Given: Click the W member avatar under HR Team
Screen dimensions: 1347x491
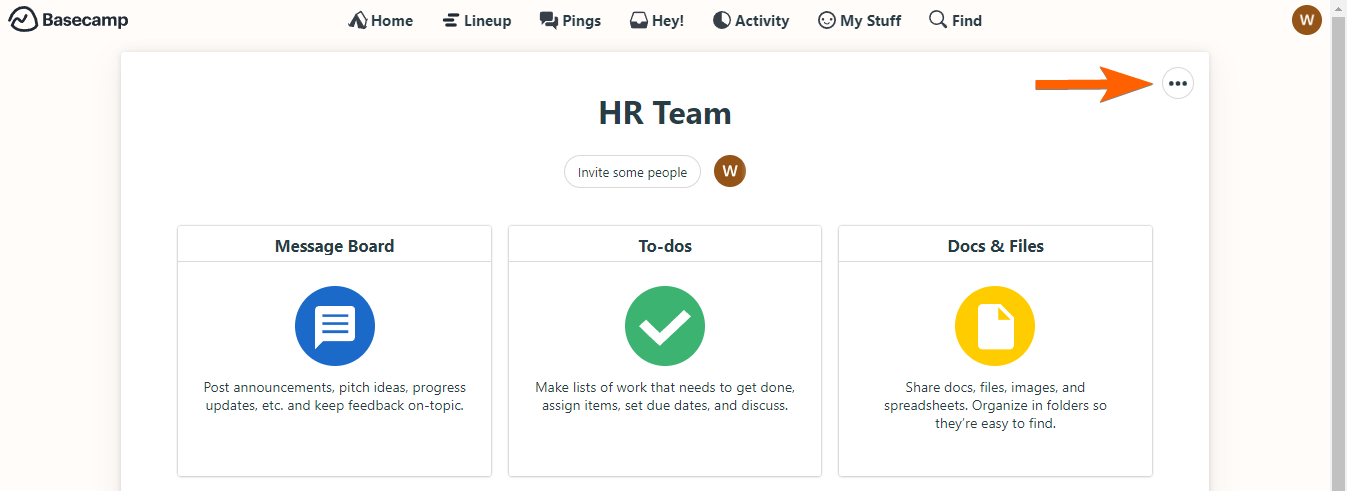Looking at the screenshot, I should click(730, 172).
